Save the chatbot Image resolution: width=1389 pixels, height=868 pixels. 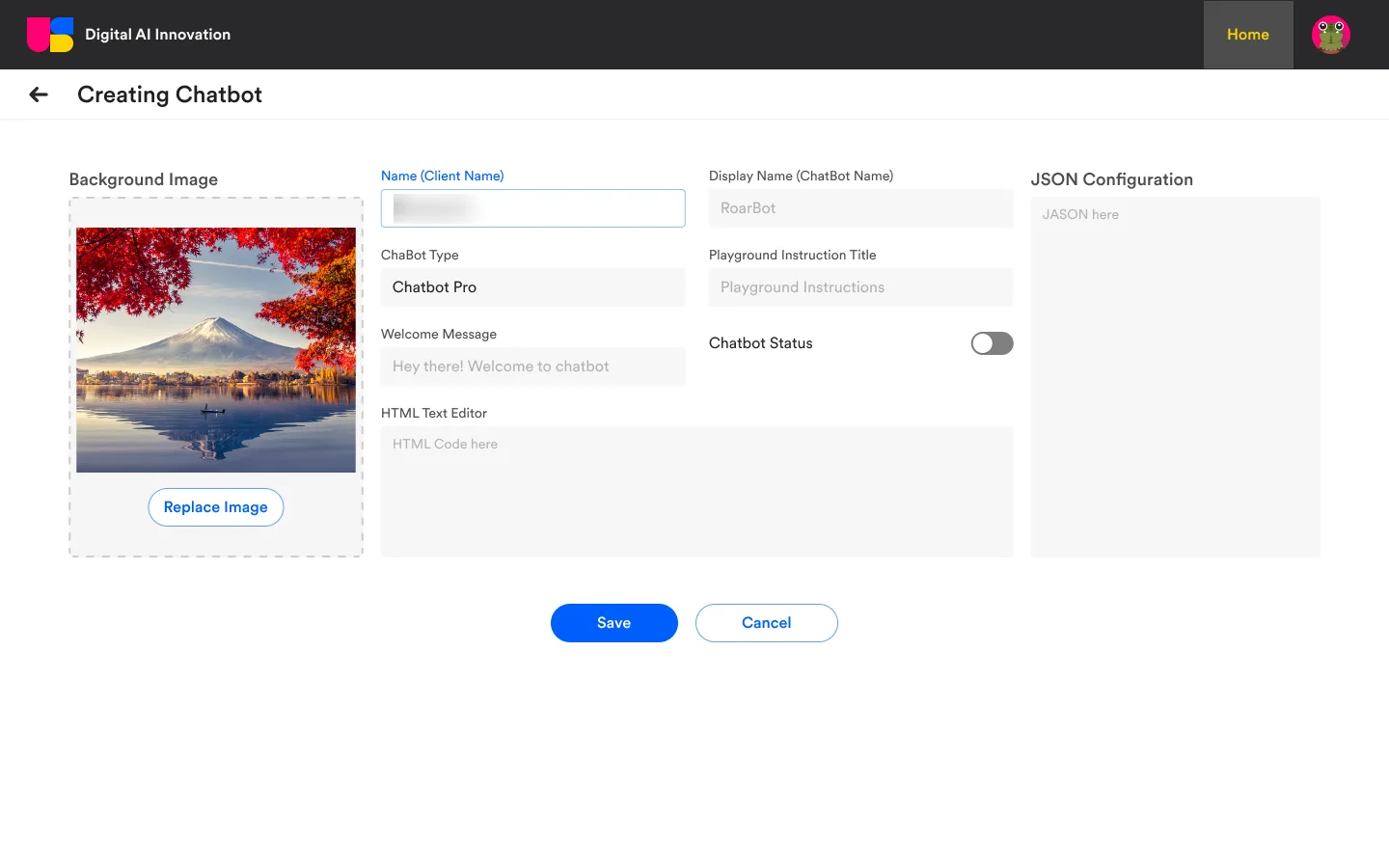tap(614, 623)
